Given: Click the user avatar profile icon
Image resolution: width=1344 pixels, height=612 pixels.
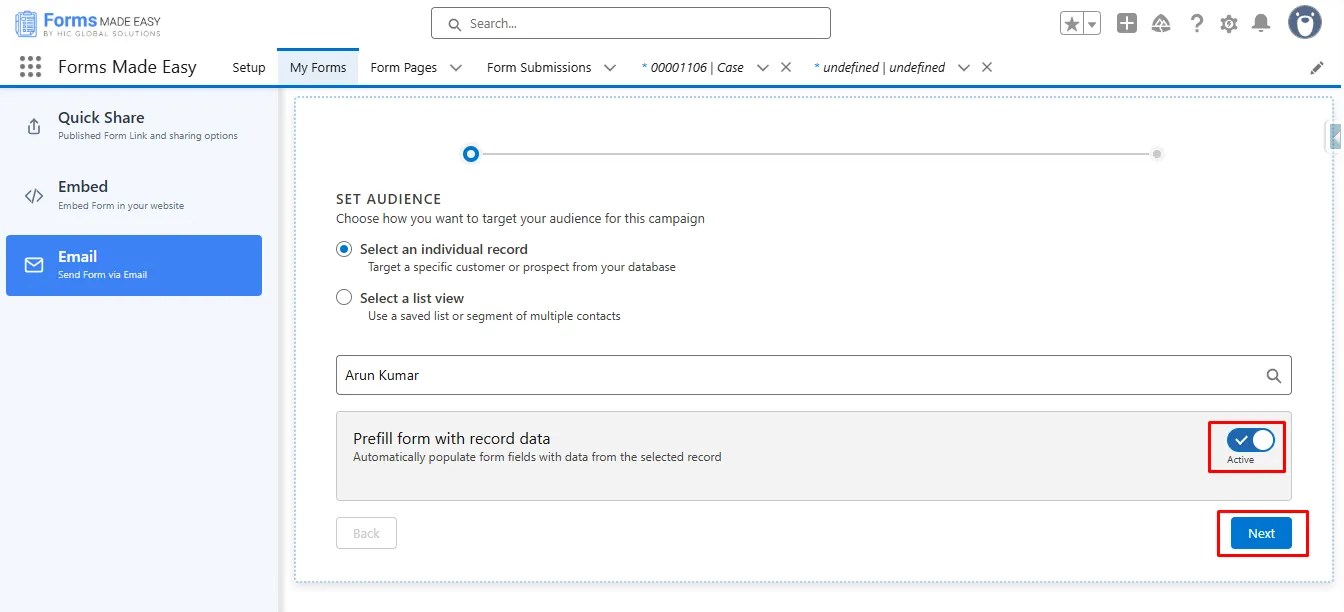Looking at the screenshot, I should (x=1305, y=22).
